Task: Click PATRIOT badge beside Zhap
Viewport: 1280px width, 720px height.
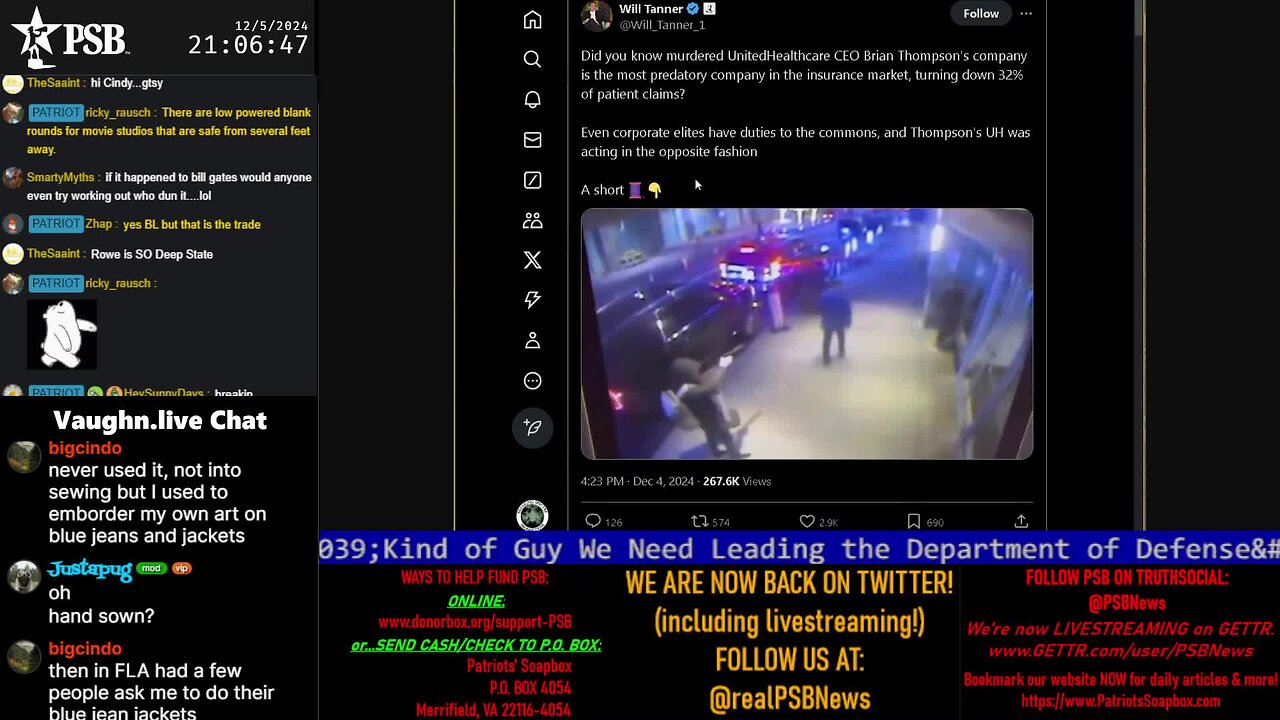Action: coord(55,224)
